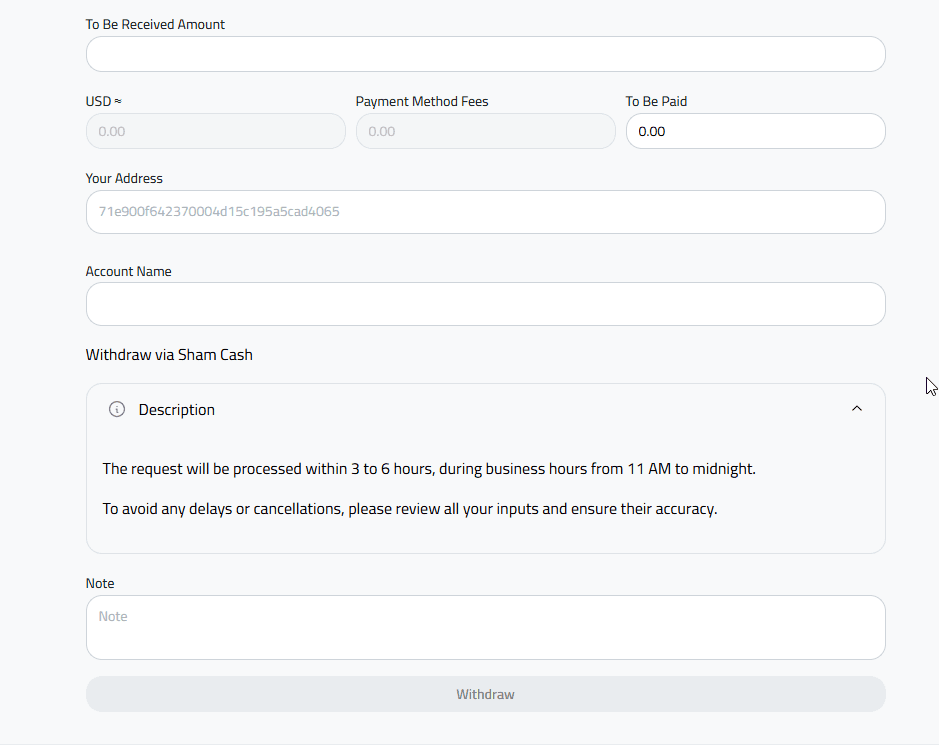This screenshot has height=750, width=939.
Task: Click the 'Your Address' label
Action: pyautogui.click(x=124, y=179)
